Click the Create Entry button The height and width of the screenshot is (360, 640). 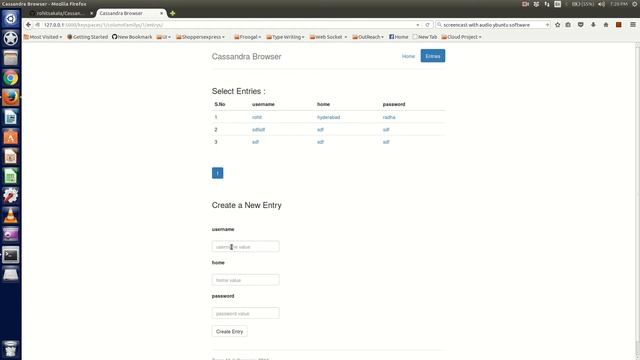(229, 331)
